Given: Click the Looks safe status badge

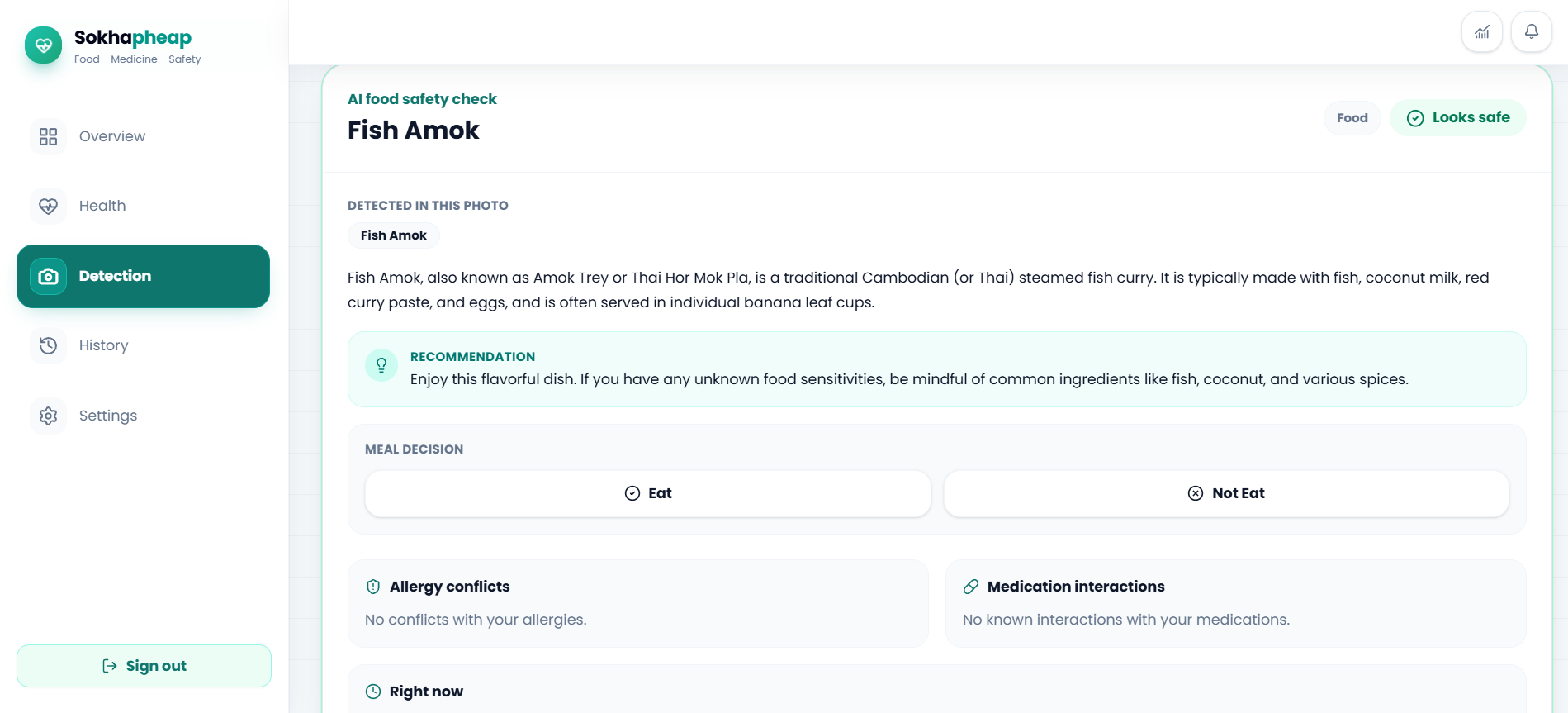Looking at the screenshot, I should coord(1458,118).
